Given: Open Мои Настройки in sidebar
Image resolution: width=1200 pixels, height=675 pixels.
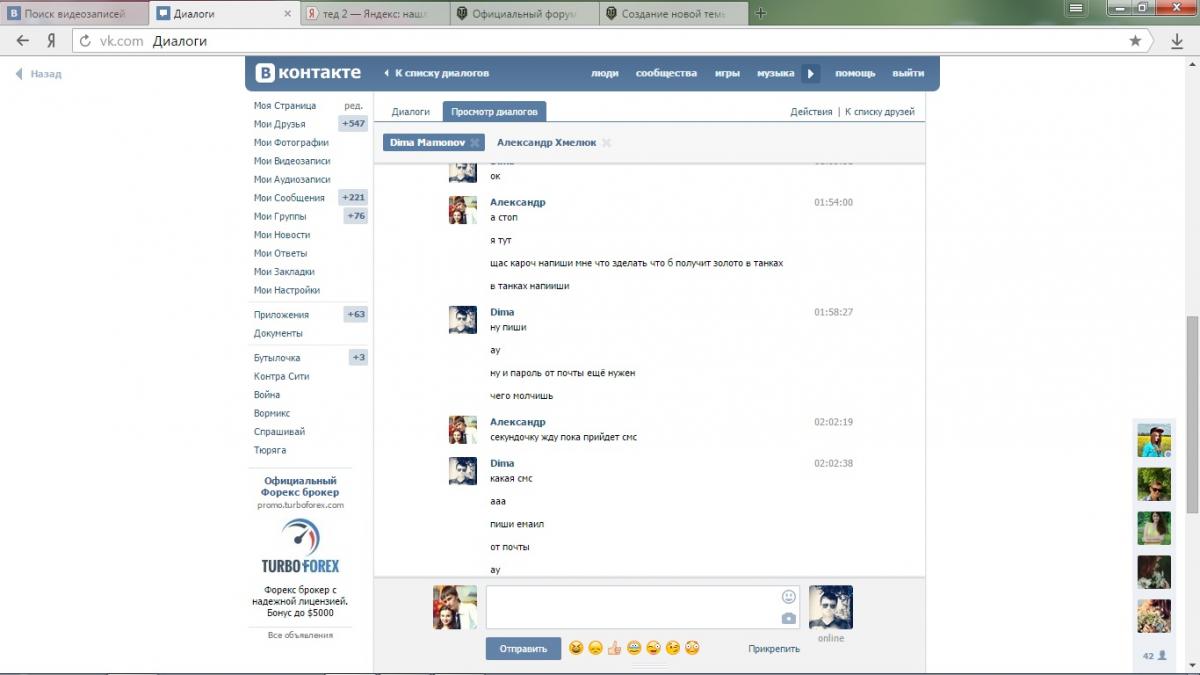Looking at the screenshot, I should click(x=287, y=290).
